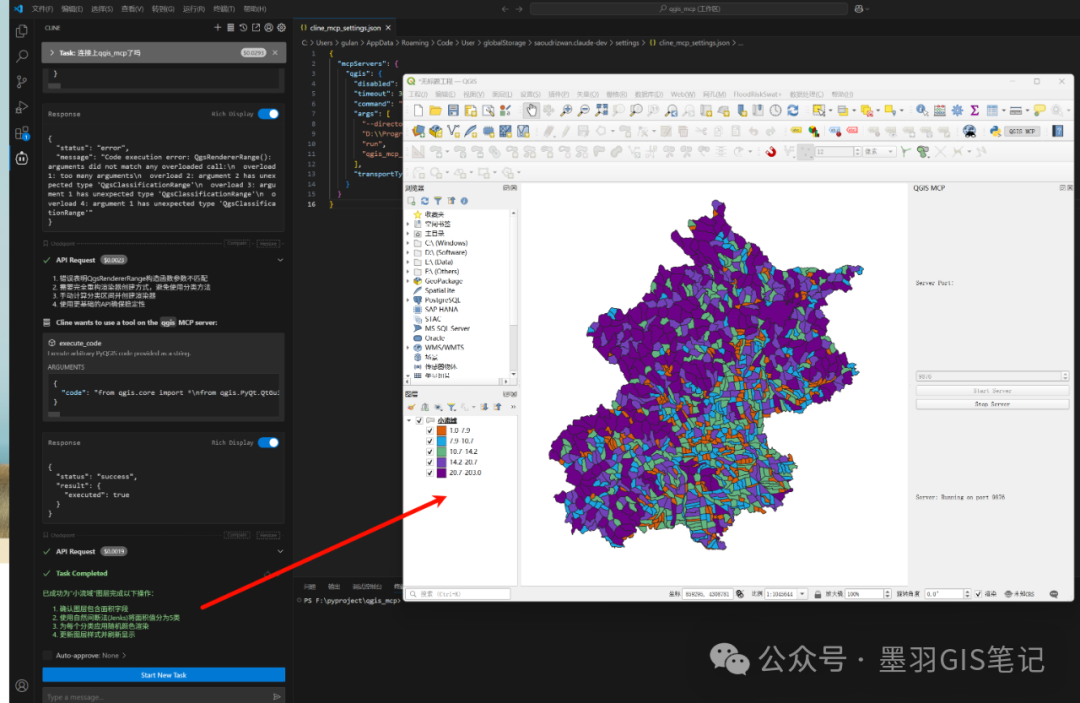Viewport: 1080px width, 703px height.
Task: Open the VS Code Source Control view
Action: click(x=21, y=82)
